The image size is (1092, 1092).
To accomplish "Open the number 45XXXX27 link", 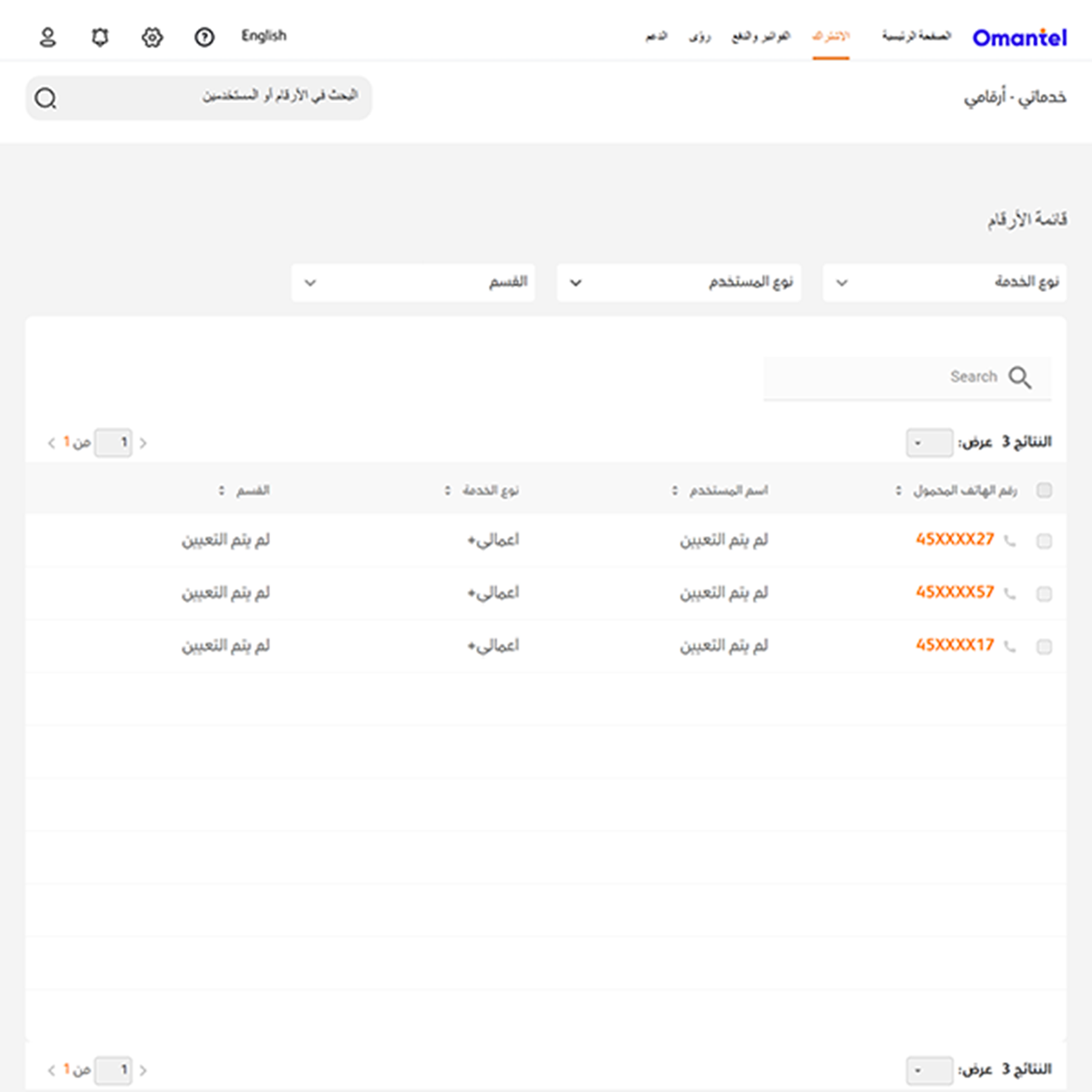I will click(955, 539).
